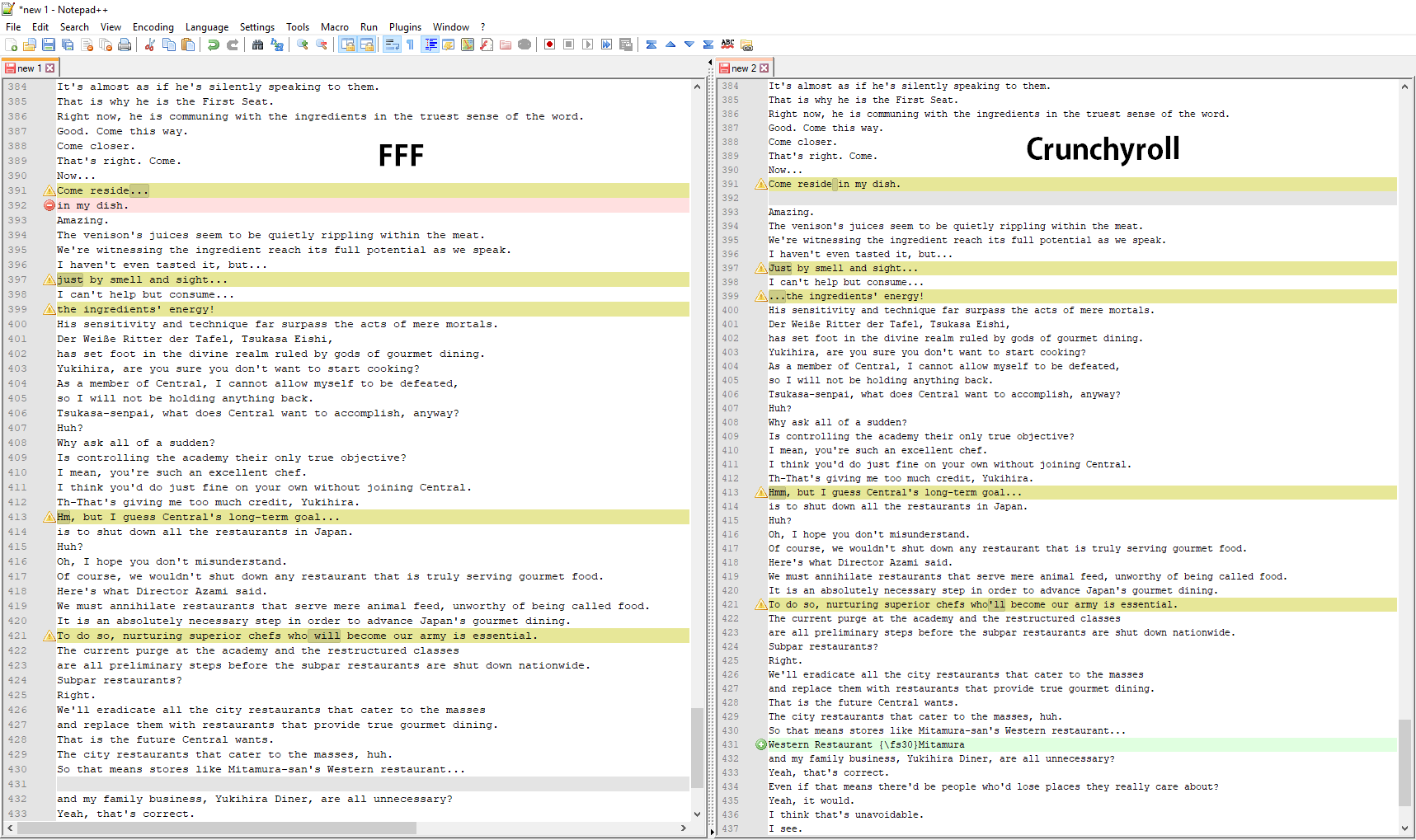This screenshot has width=1416, height=840.
Task: Undo the last edit
Action: pyautogui.click(x=214, y=45)
